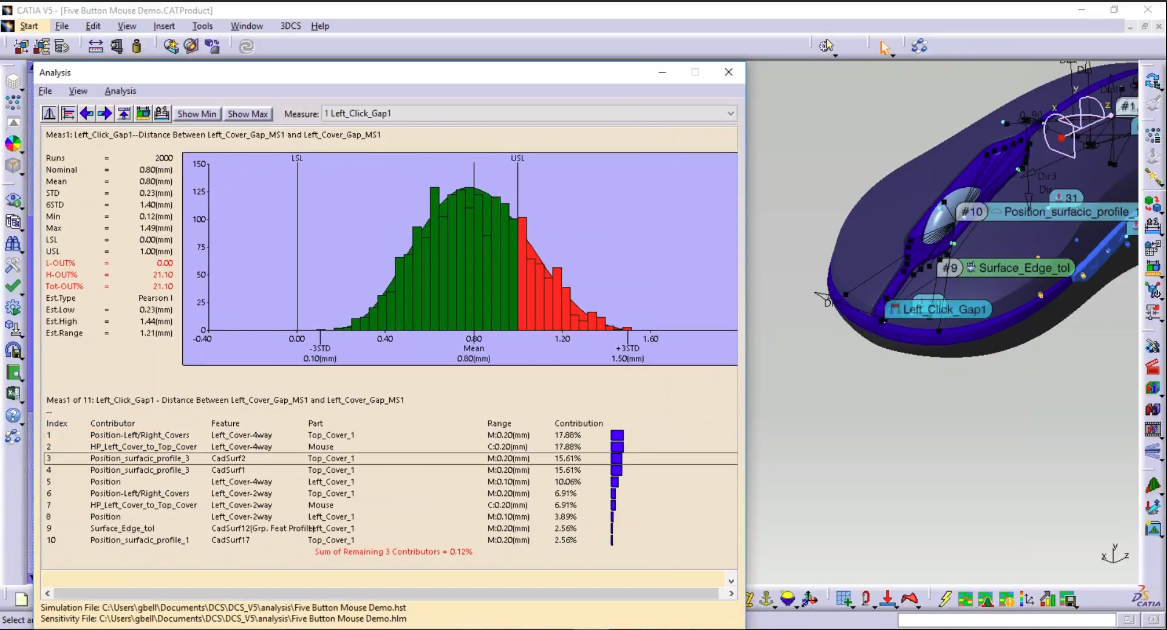Select row 3 Position_surfacic_profile_3 CadSurf2
1167x630 pixels.
click(391, 459)
